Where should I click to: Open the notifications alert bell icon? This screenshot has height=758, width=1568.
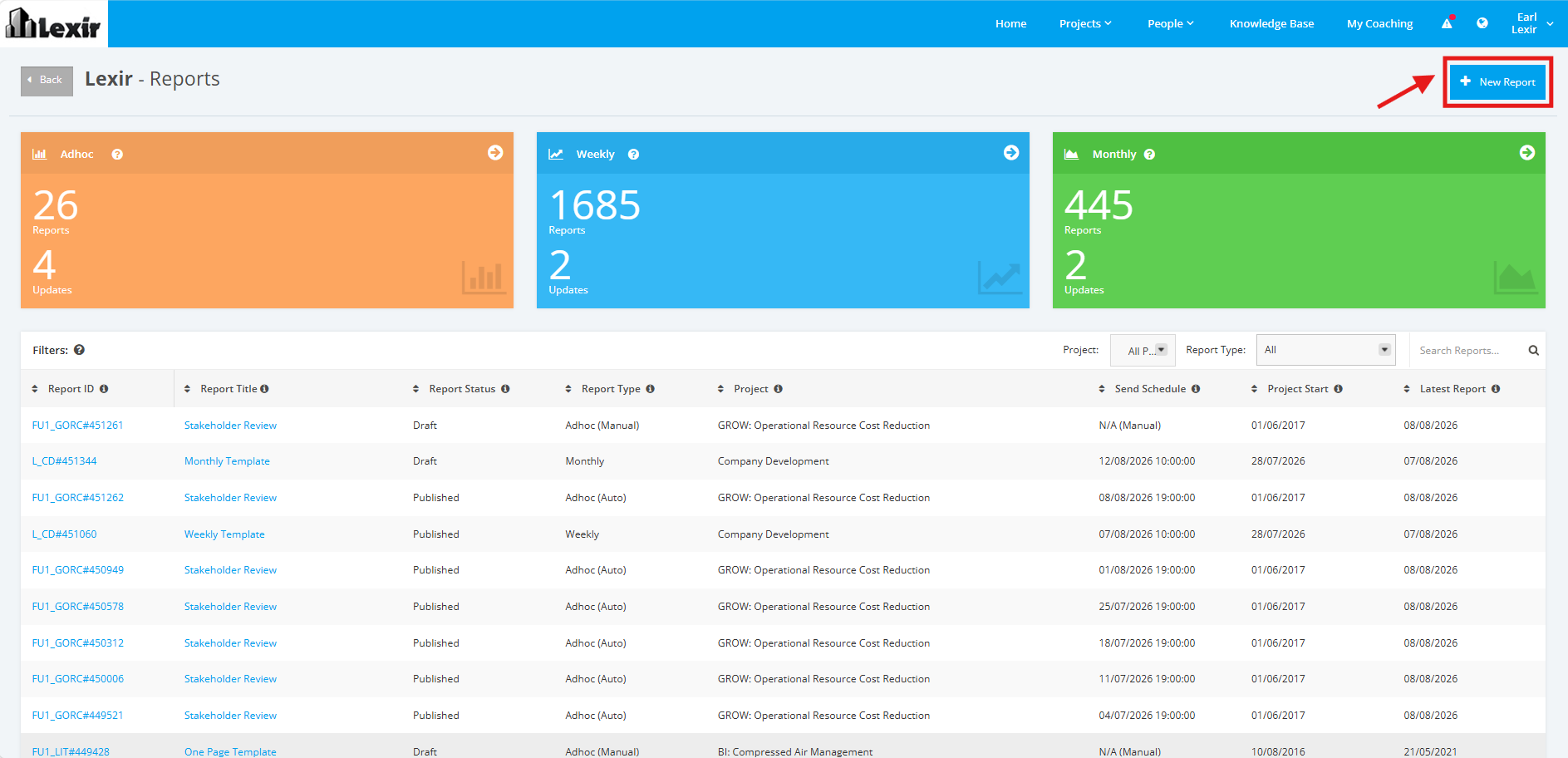click(x=1447, y=23)
